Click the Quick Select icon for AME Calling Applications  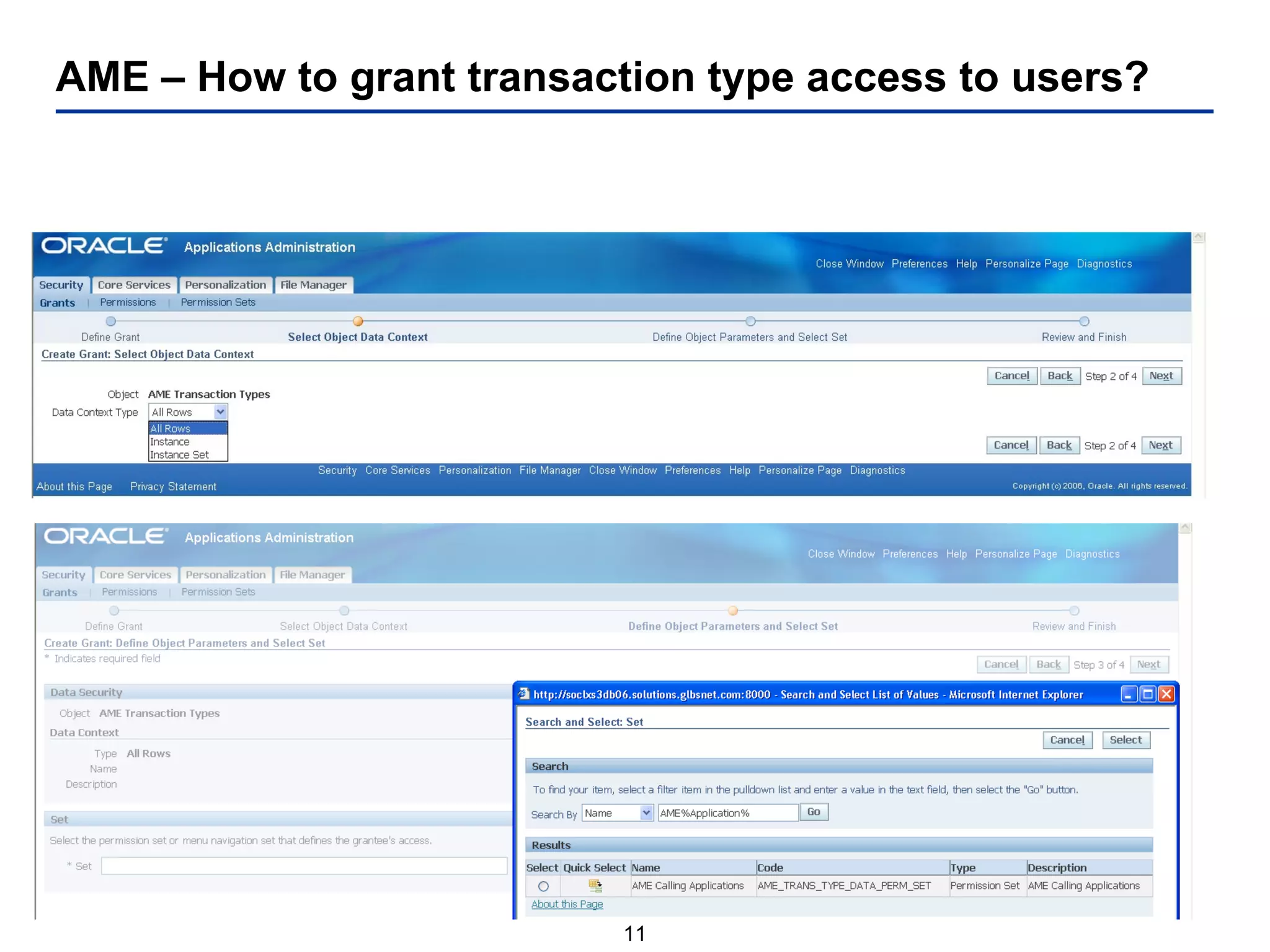(595, 886)
